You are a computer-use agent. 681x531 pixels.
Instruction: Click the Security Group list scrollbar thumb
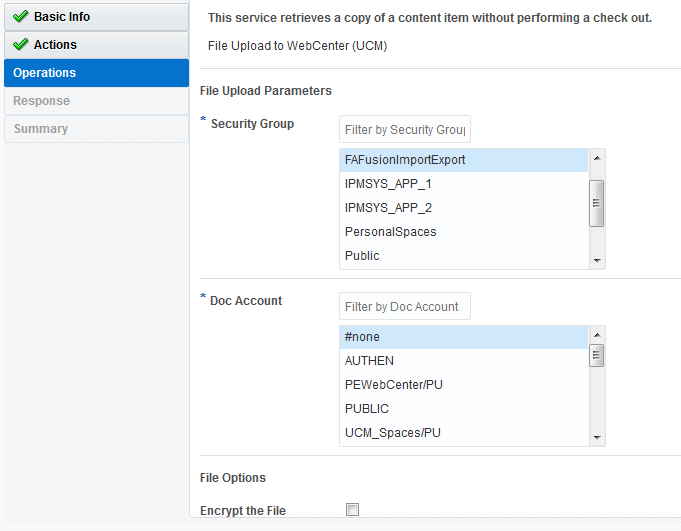click(x=597, y=203)
